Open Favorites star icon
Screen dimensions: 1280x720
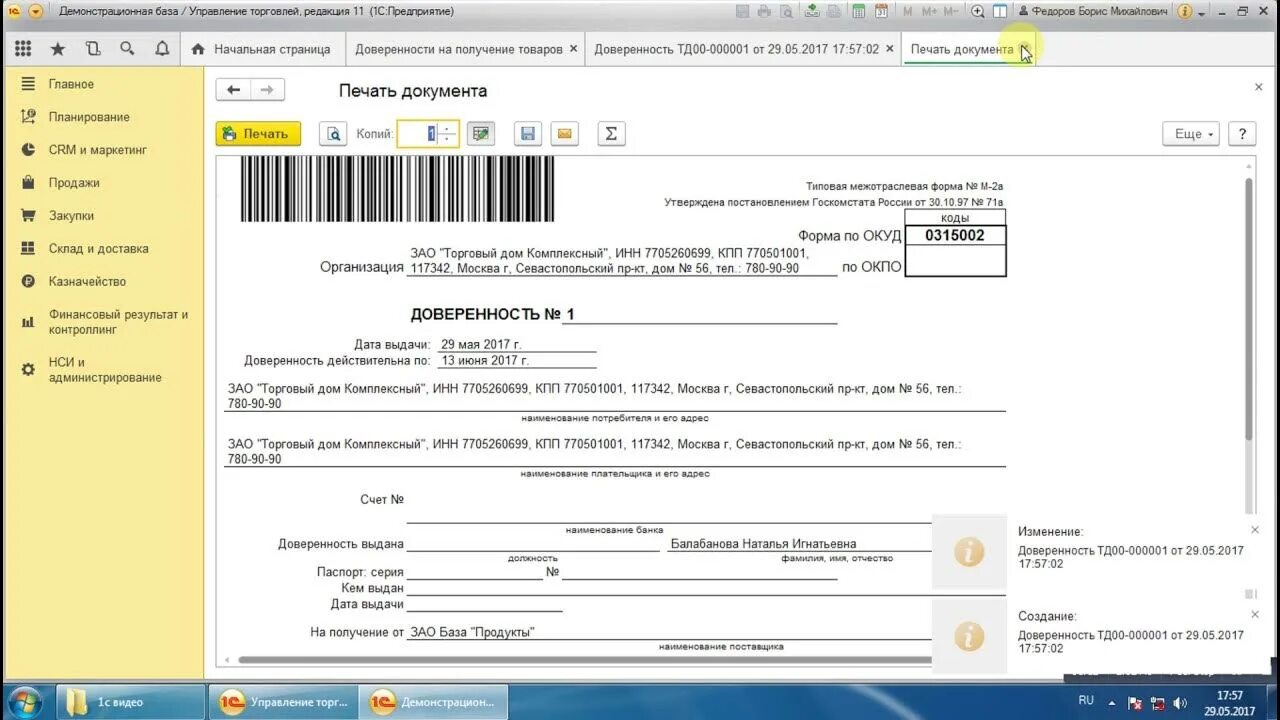[x=58, y=49]
